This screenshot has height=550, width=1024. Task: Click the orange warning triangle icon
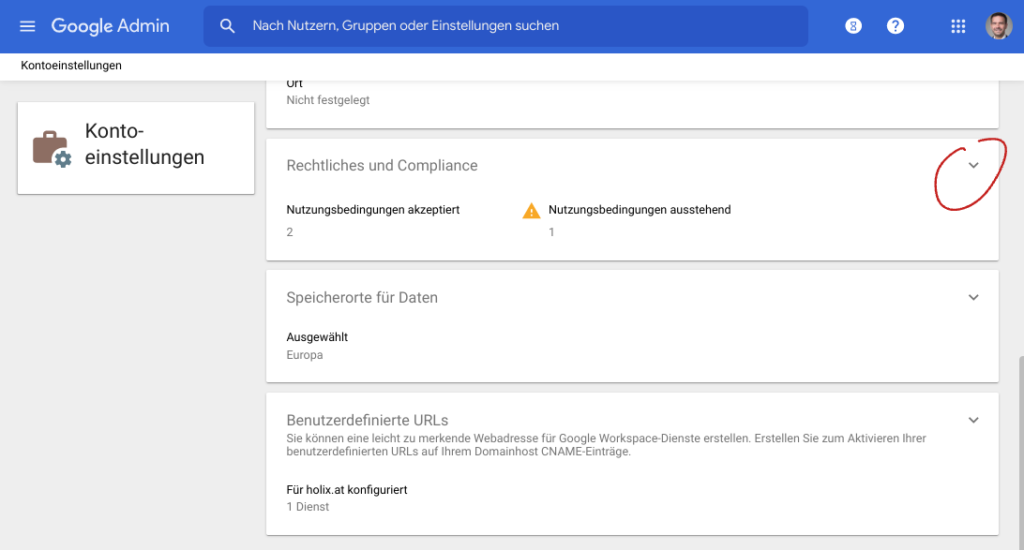(x=532, y=210)
